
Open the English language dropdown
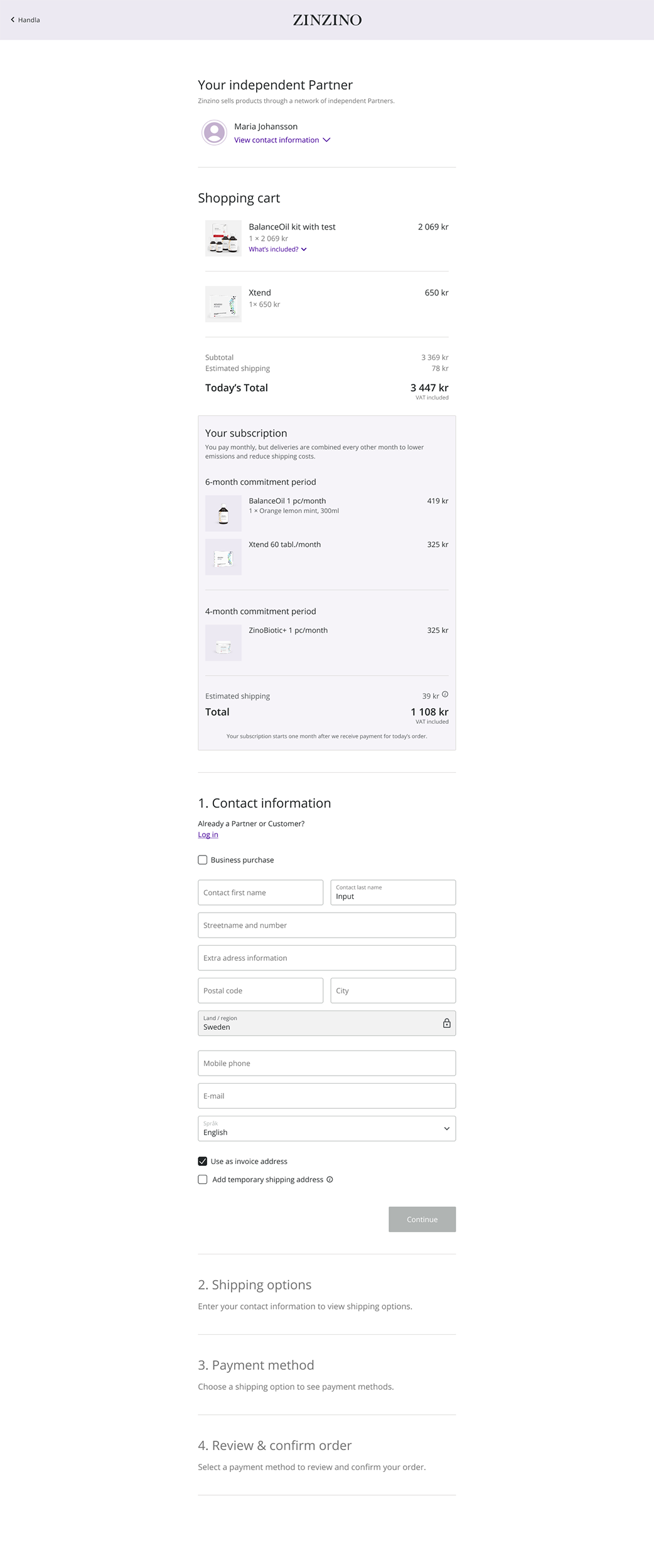tap(326, 1128)
